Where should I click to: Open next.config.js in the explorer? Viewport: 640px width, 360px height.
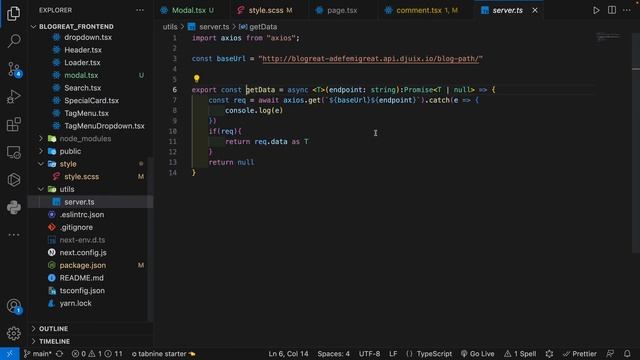83,253
